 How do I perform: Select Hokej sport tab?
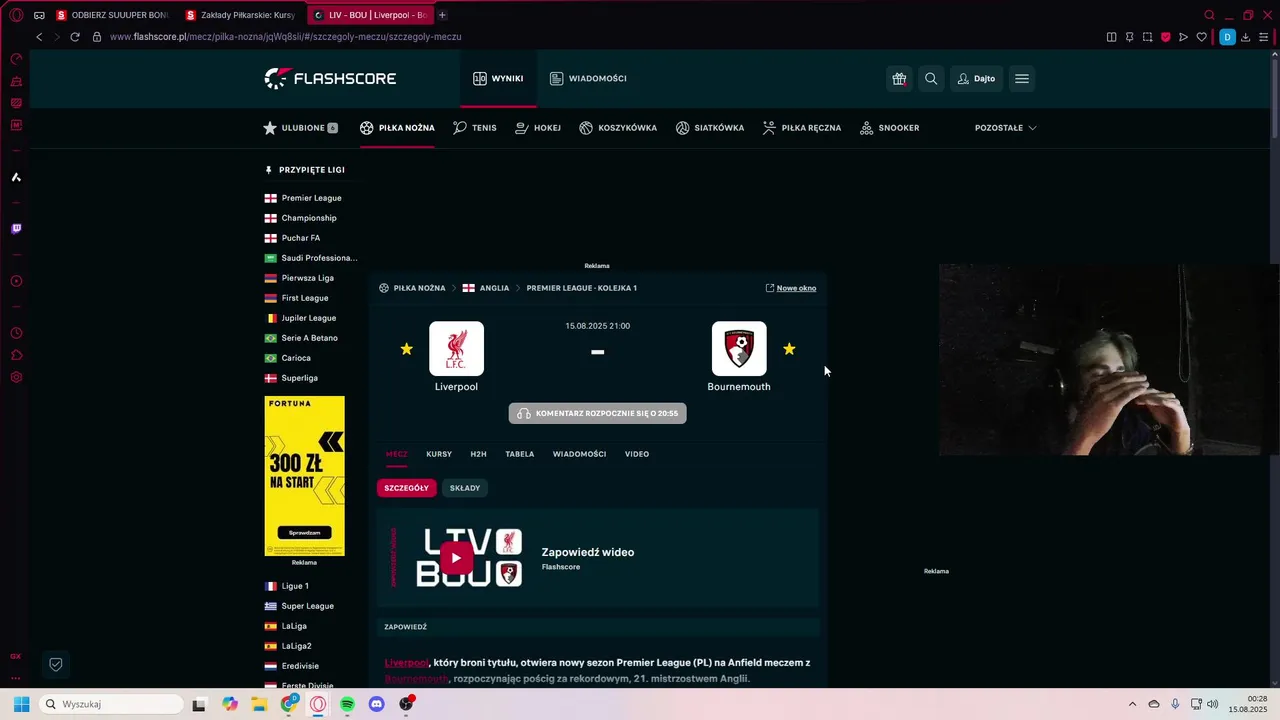tap(538, 128)
